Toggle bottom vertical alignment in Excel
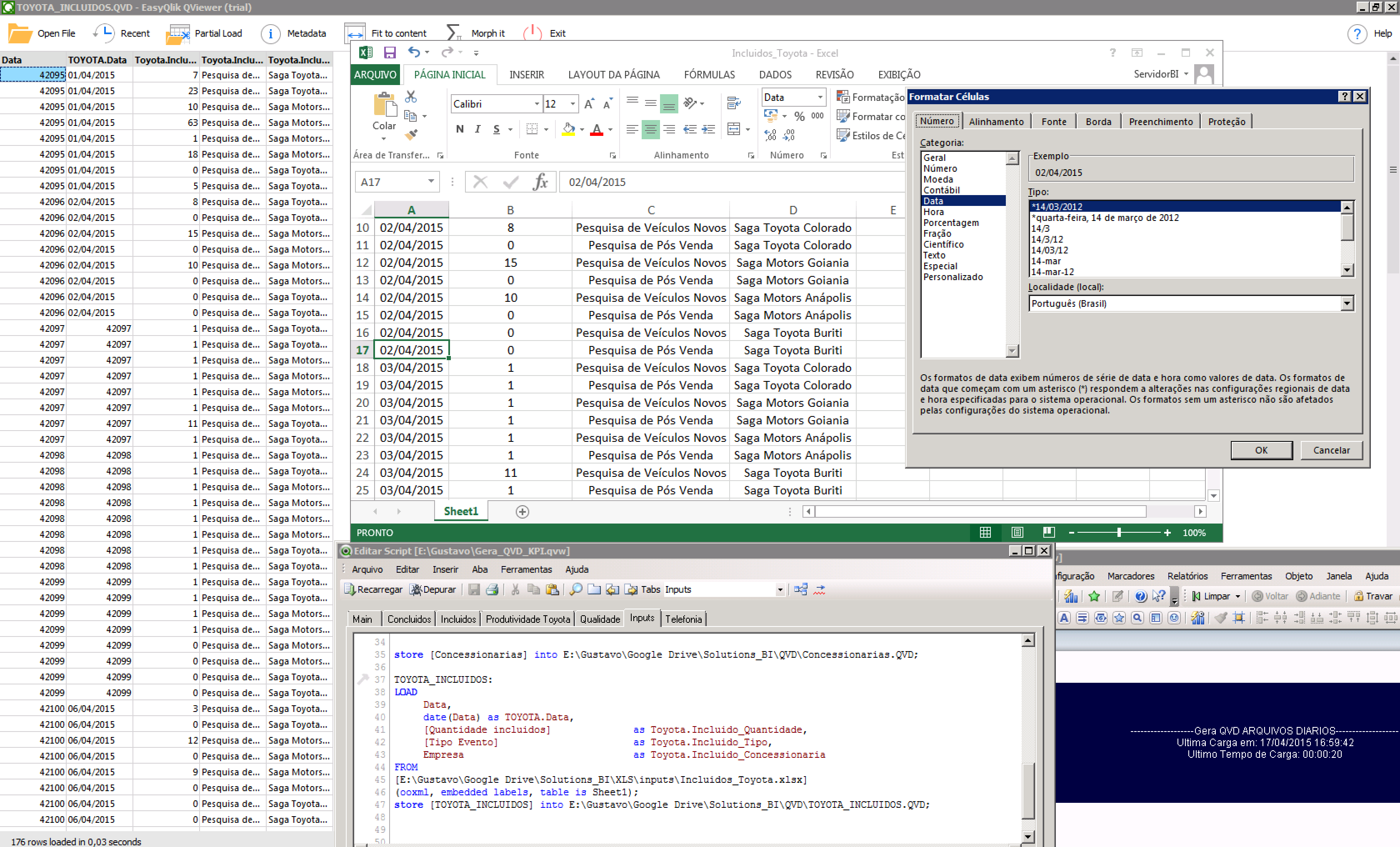This screenshot has height=847, width=1400. click(x=669, y=103)
